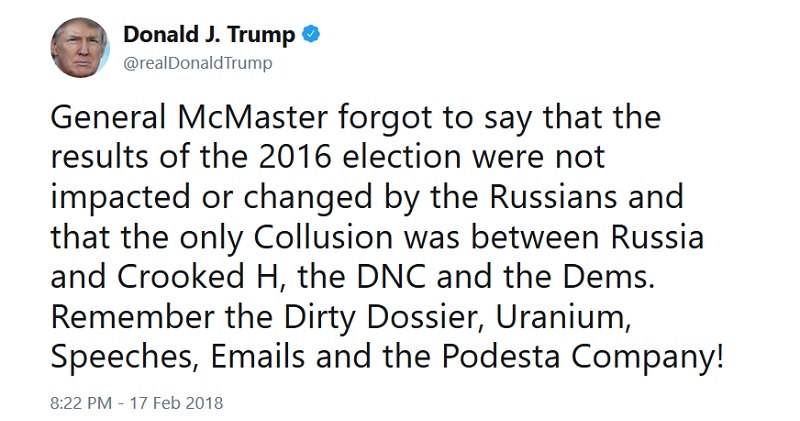Select the acronym DNC in the tweet
This screenshot has width=800, height=421.
(391, 277)
